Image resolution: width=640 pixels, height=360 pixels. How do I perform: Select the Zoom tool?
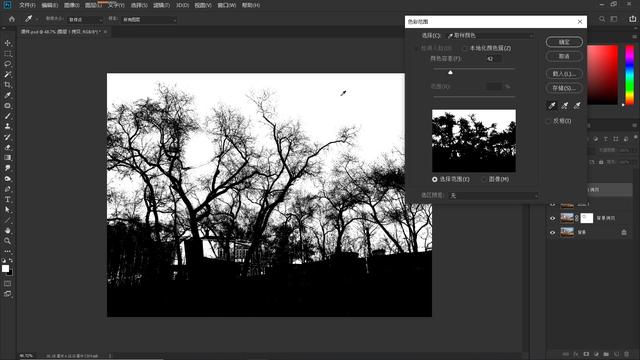7,241
